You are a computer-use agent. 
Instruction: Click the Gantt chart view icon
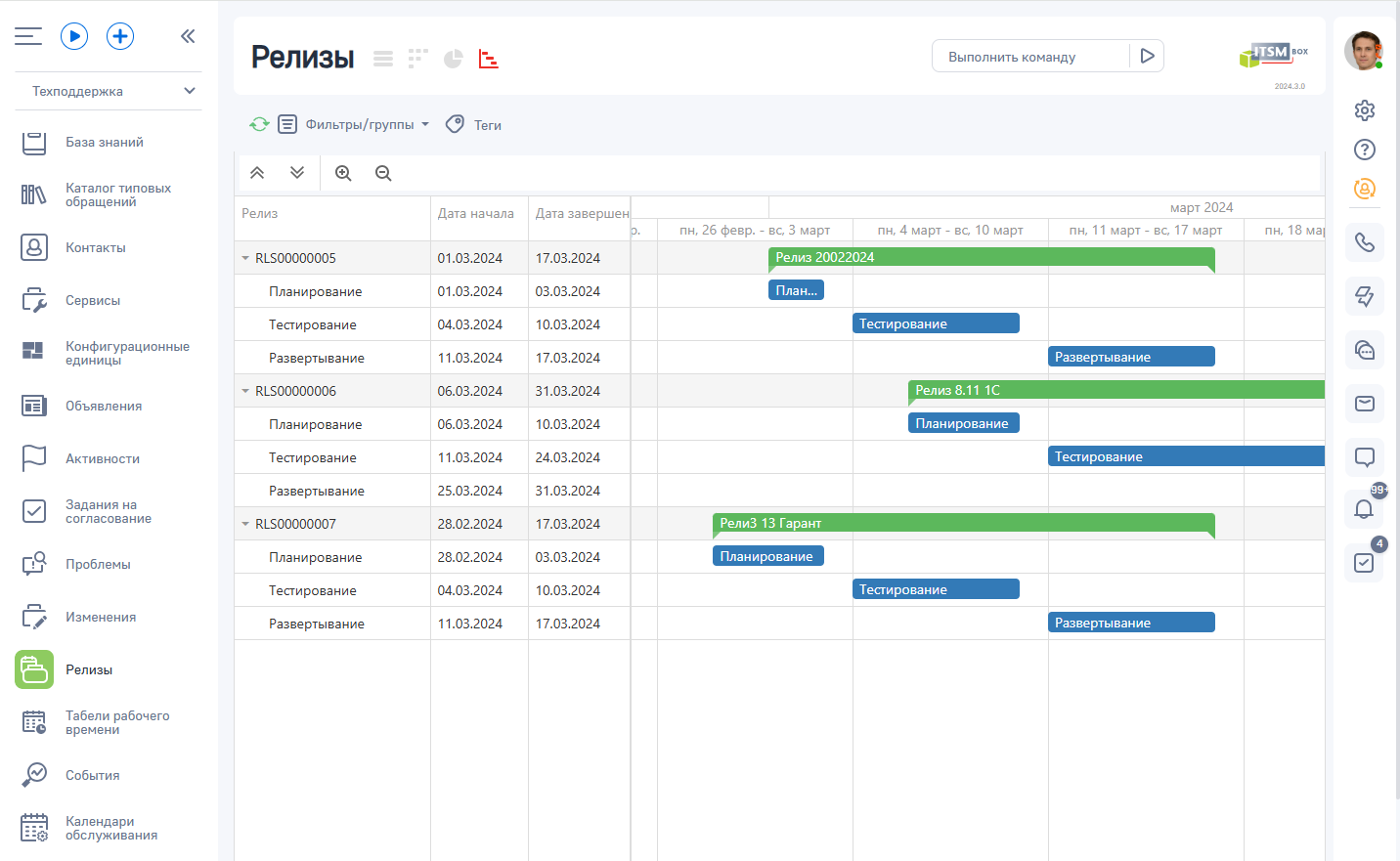coord(489,59)
